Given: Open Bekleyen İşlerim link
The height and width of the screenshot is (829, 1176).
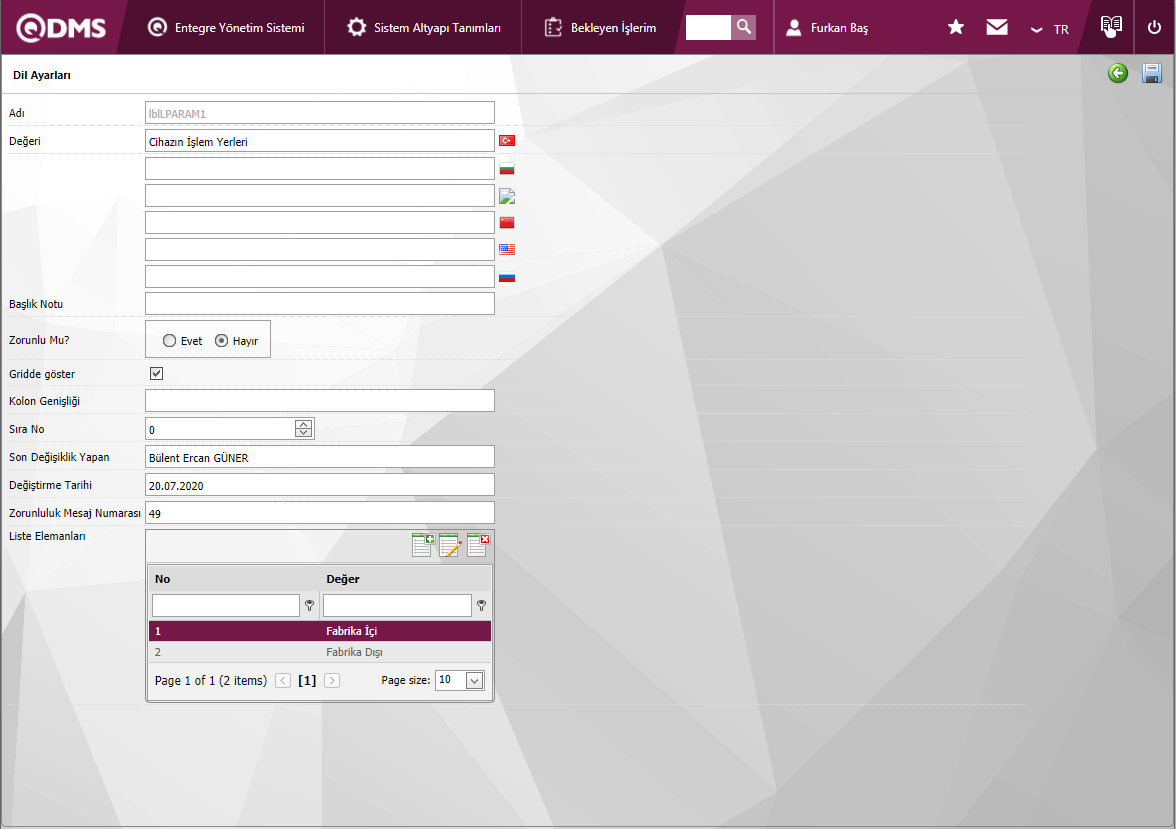Looking at the screenshot, I should point(600,28).
